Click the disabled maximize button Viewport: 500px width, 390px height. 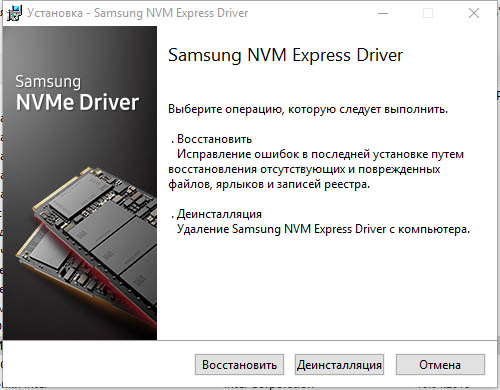click(428, 13)
